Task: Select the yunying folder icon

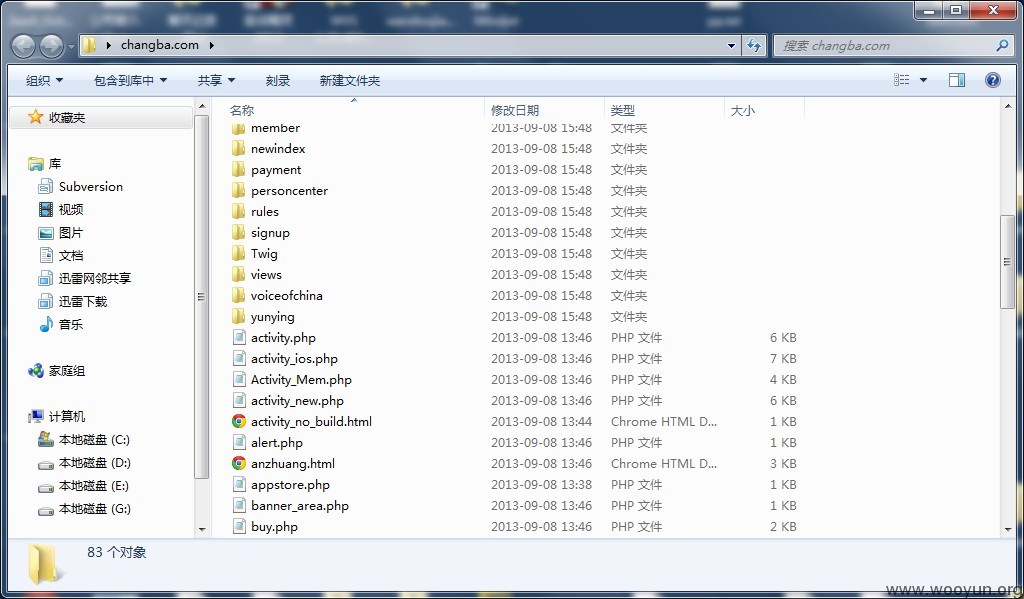Action: (238, 316)
